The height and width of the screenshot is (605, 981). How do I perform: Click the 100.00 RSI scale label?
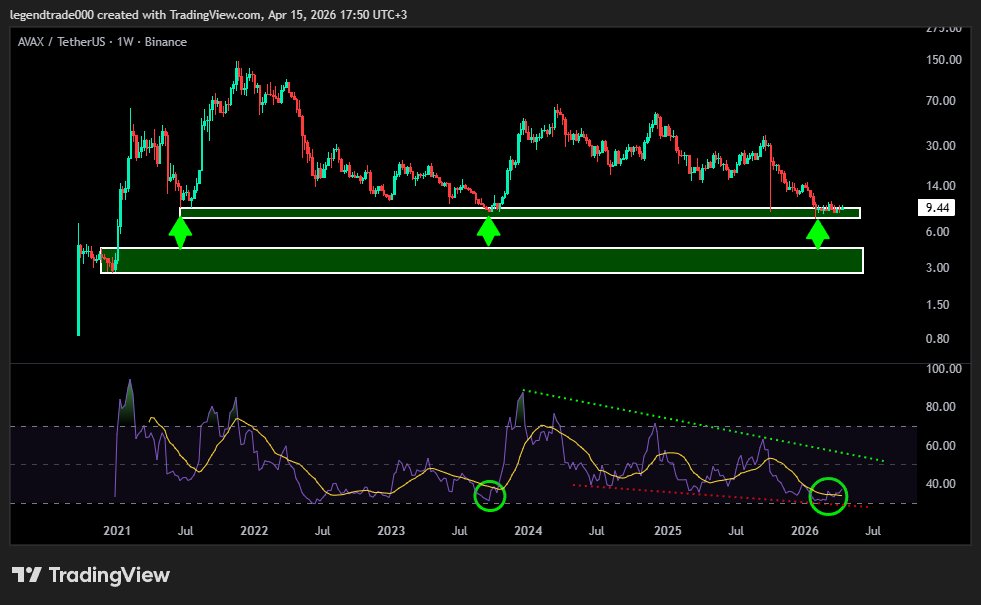tap(943, 369)
